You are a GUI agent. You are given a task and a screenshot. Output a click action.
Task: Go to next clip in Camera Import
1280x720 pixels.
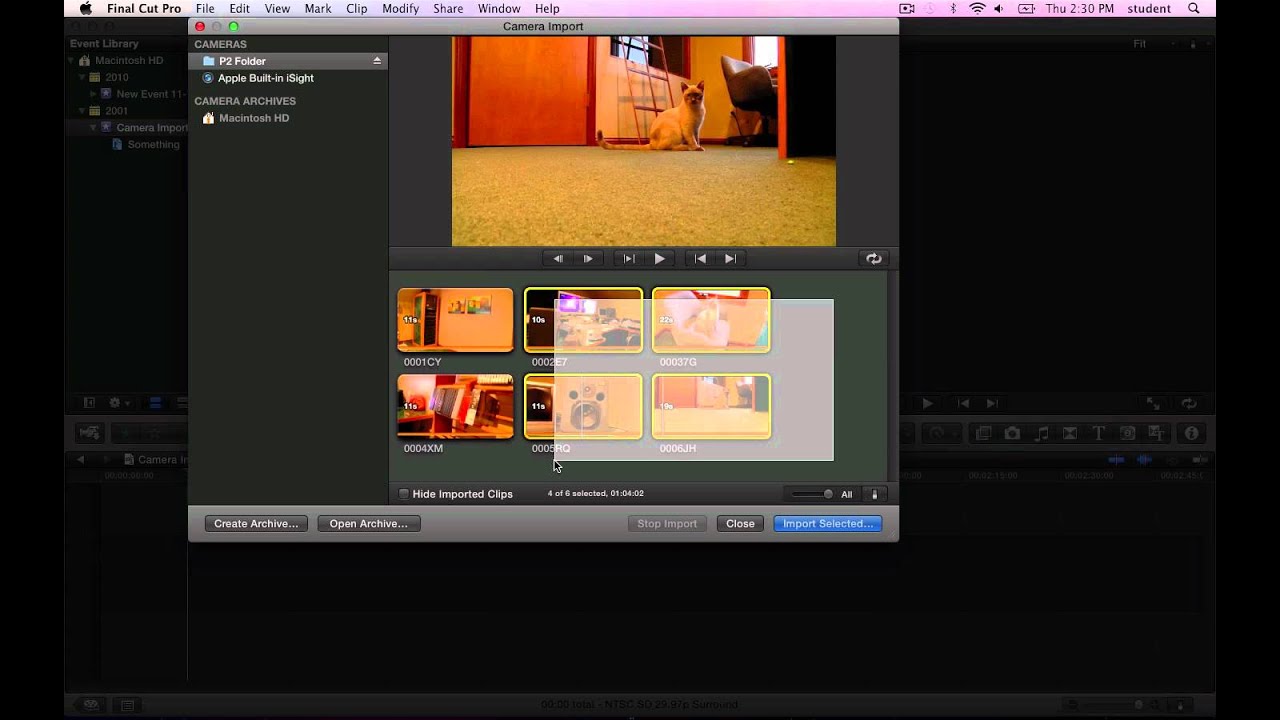tap(730, 258)
